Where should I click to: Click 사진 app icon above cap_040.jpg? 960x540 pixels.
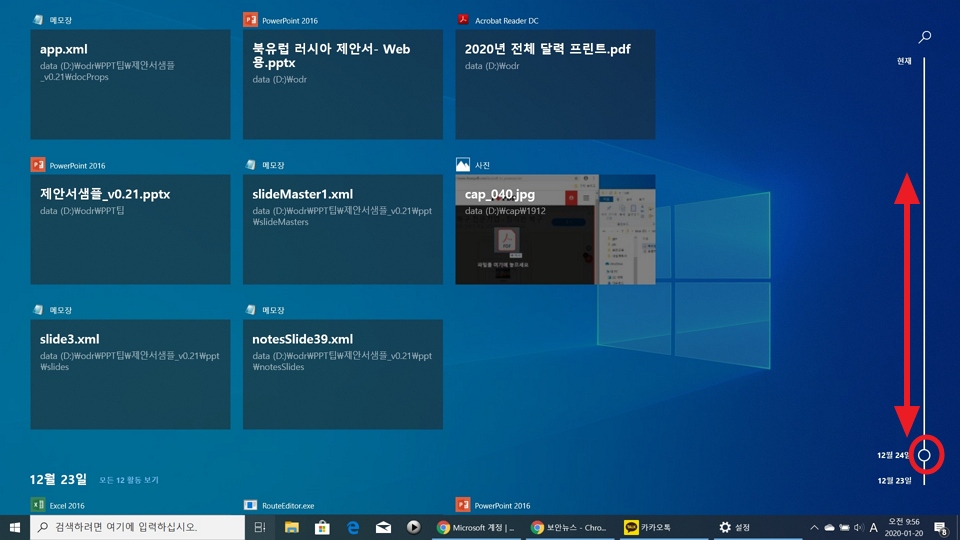(x=463, y=165)
